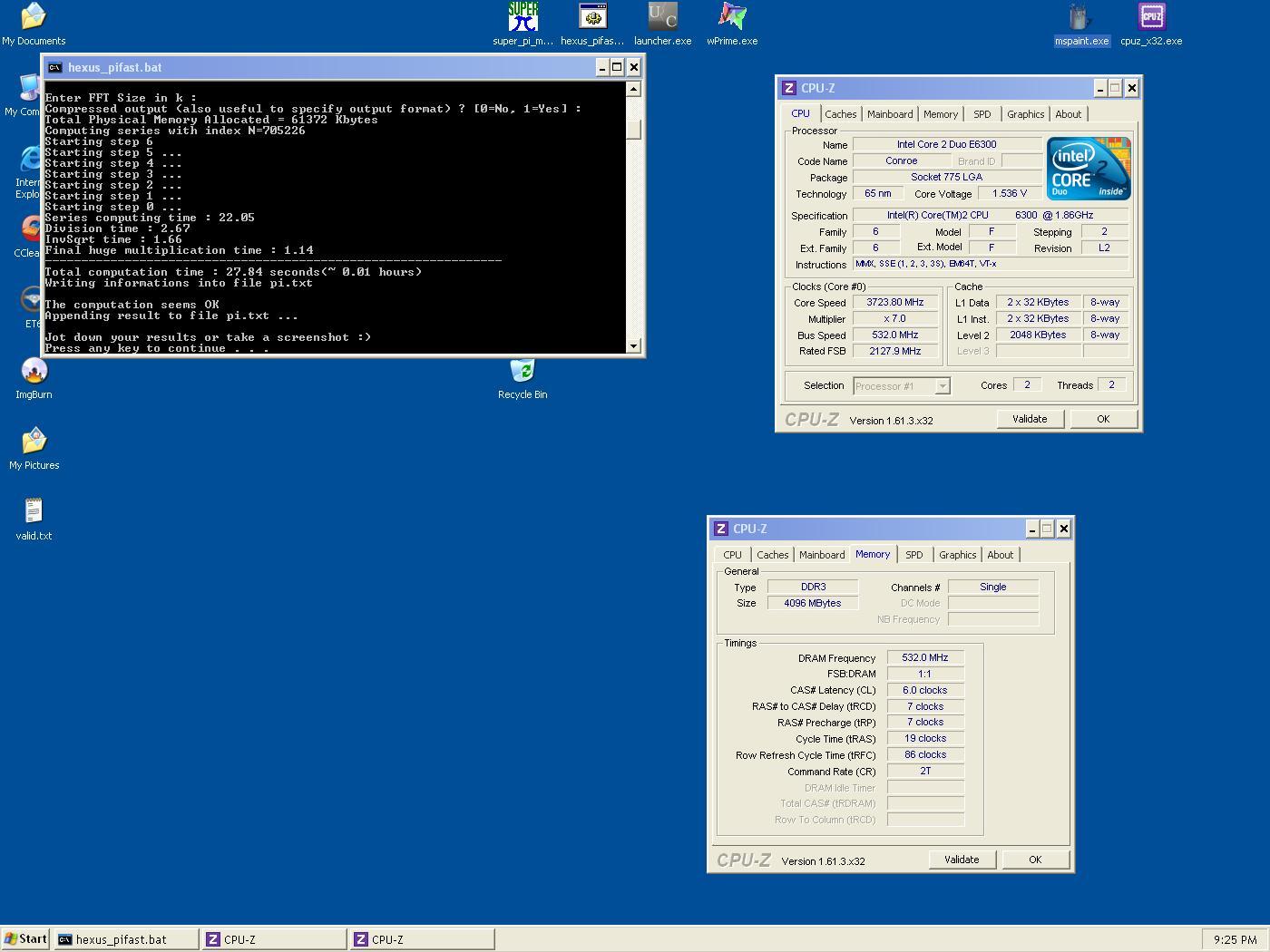Click Total computation time line in console
Viewport: 1270px width, 952px height.
pos(233,272)
